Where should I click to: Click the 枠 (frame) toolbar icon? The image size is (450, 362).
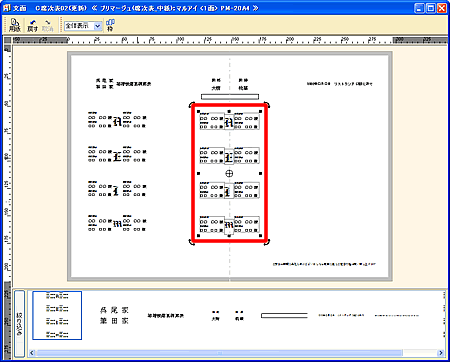pos(110,25)
